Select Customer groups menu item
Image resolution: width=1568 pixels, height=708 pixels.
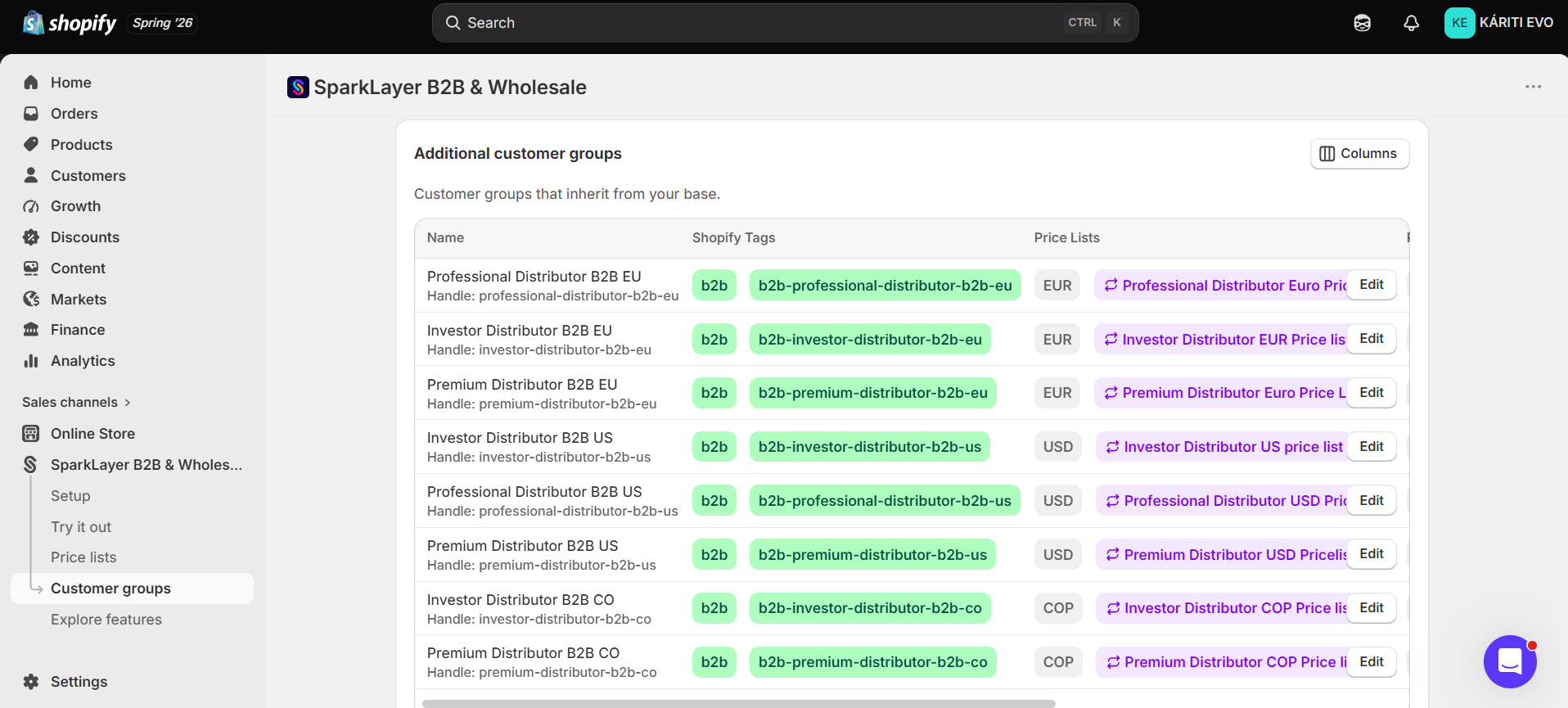coord(132,588)
